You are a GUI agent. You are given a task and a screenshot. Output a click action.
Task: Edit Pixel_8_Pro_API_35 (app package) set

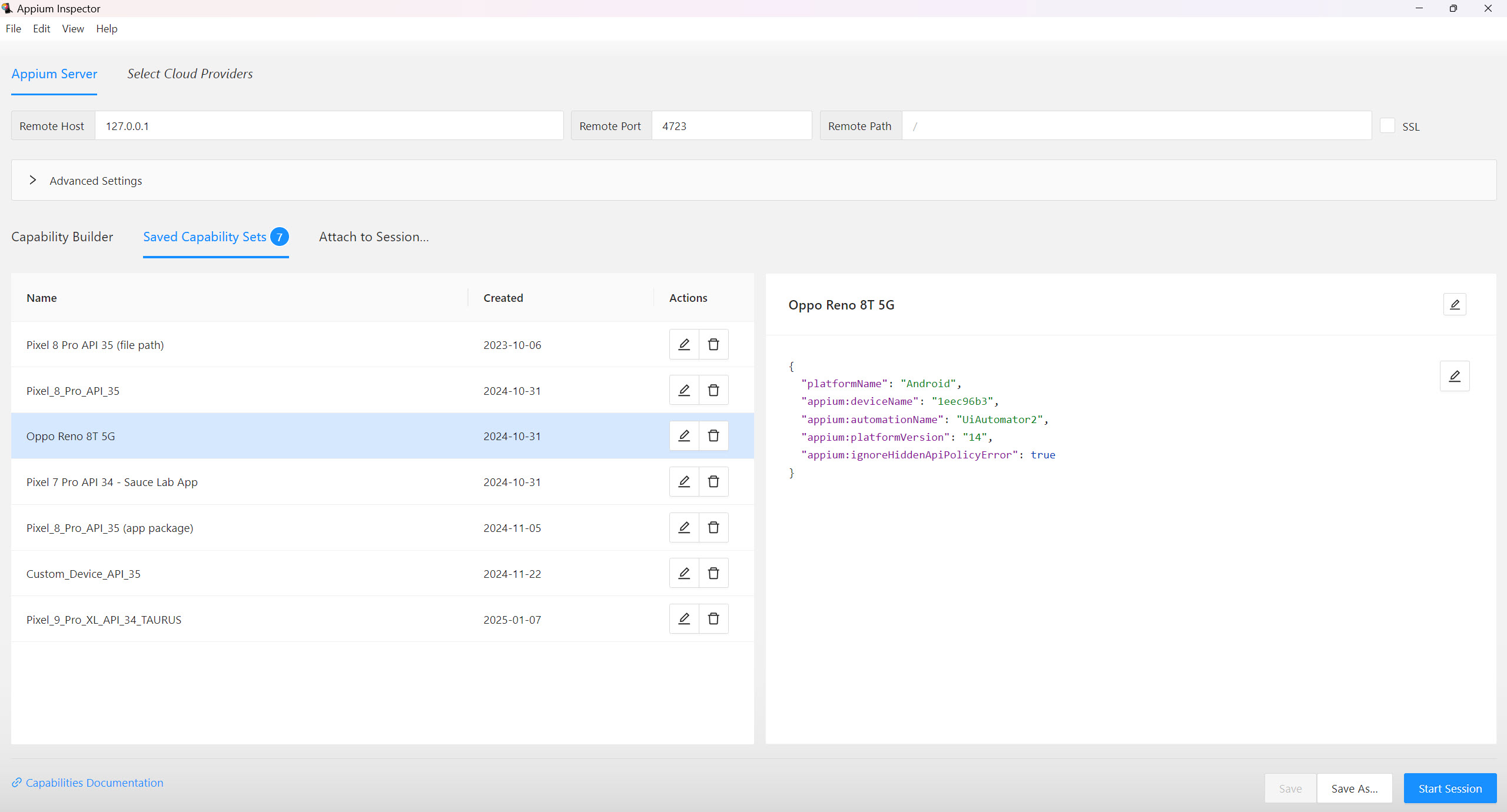coord(684,528)
